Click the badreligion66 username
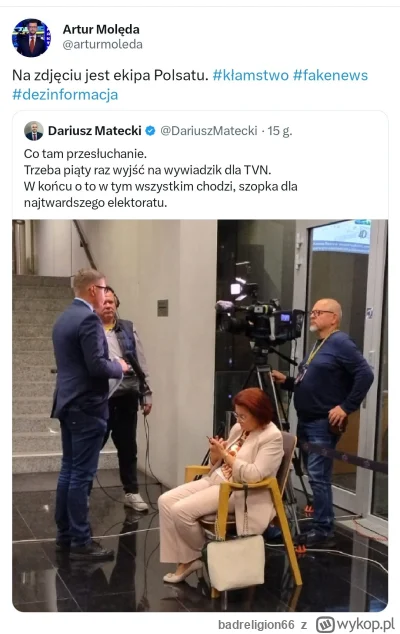This screenshot has width=400, height=634. [256, 625]
